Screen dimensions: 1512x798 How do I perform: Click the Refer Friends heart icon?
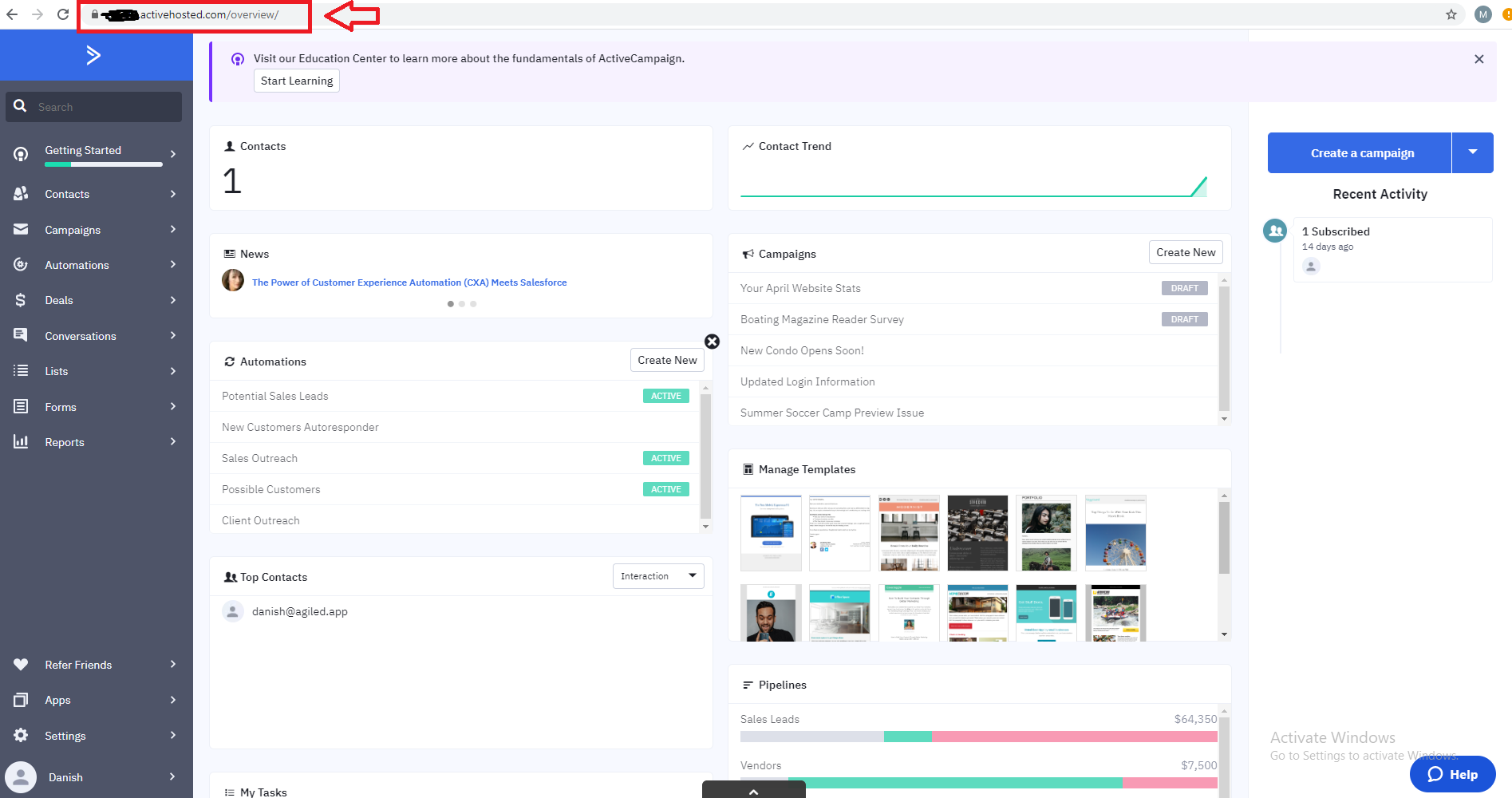pos(21,665)
